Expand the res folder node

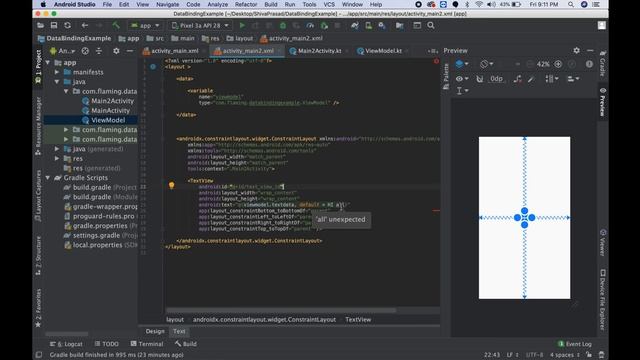(x=57, y=158)
